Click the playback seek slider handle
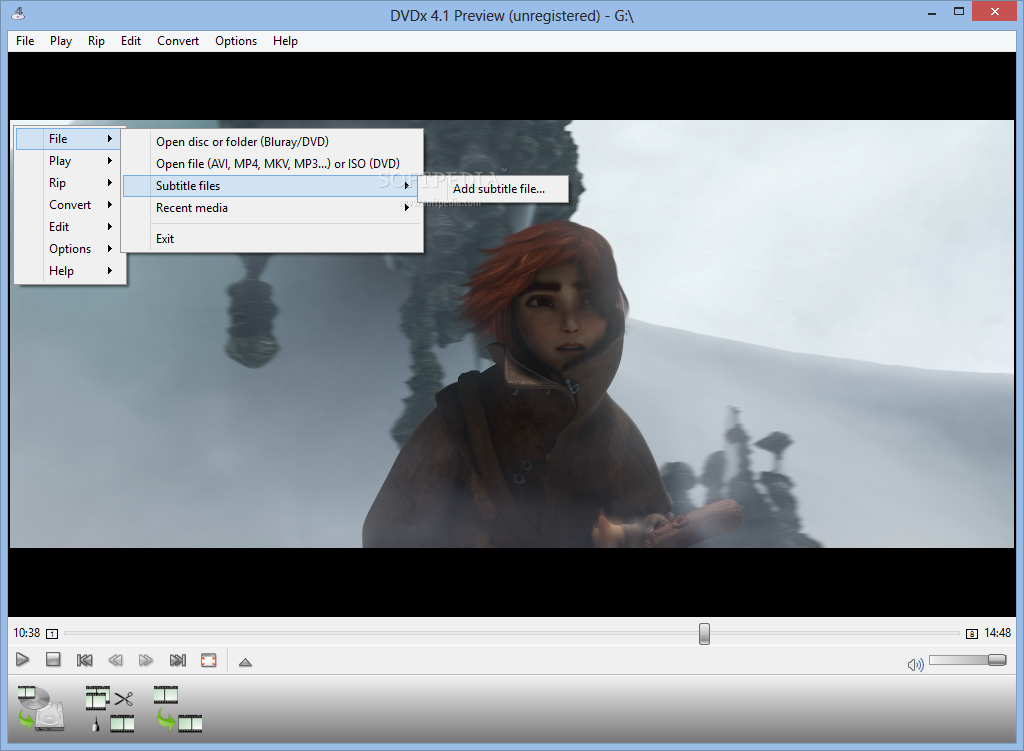This screenshot has height=751, width=1024. point(704,633)
